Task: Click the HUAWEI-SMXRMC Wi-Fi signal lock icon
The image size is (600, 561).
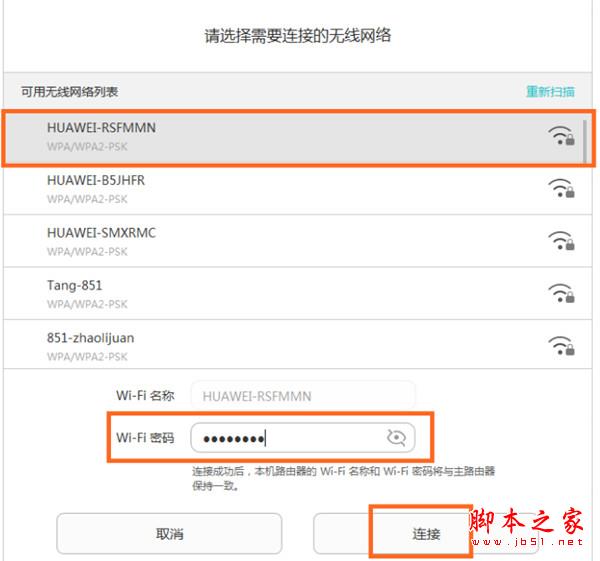Action: pos(561,240)
